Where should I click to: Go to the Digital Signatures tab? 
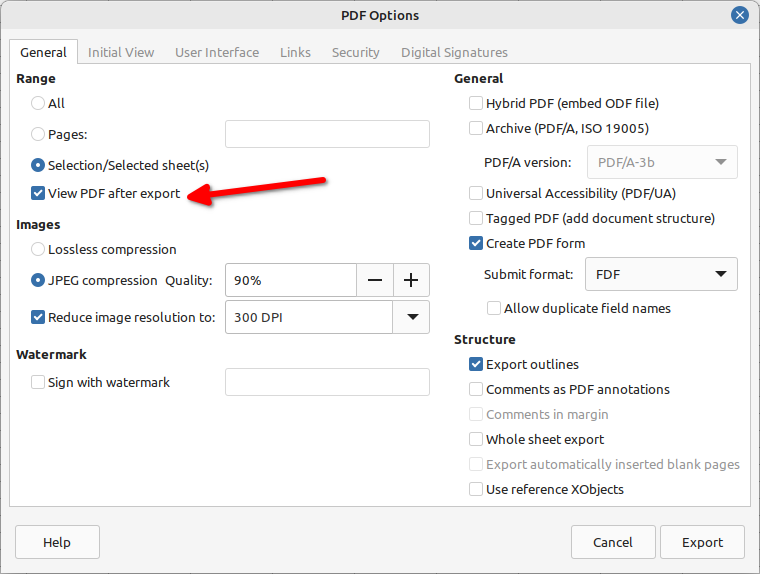454,52
